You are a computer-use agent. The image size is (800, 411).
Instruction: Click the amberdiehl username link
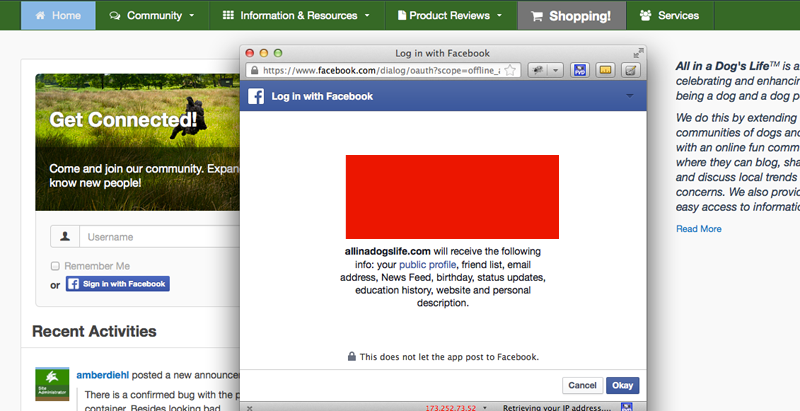pyautogui.click(x=103, y=375)
